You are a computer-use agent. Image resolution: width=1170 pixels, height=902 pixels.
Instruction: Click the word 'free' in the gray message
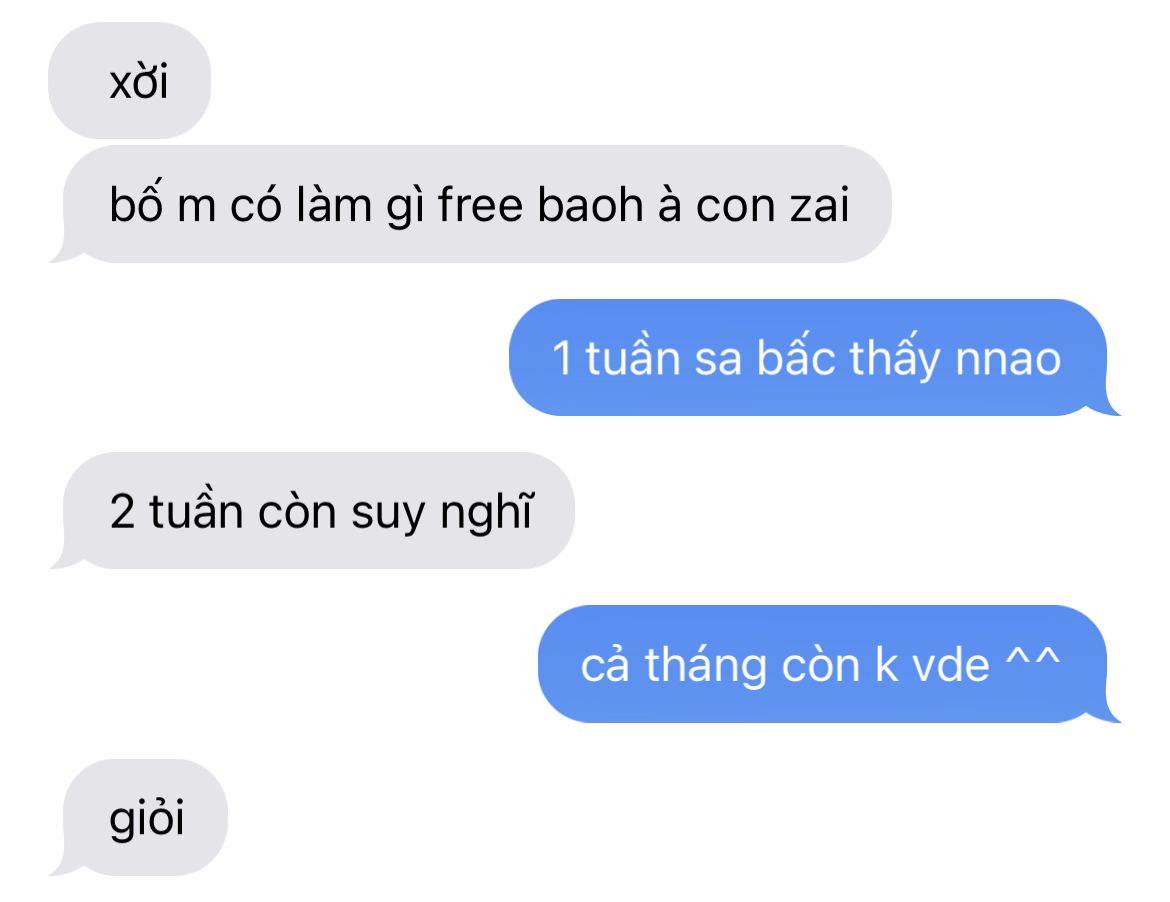[480, 204]
